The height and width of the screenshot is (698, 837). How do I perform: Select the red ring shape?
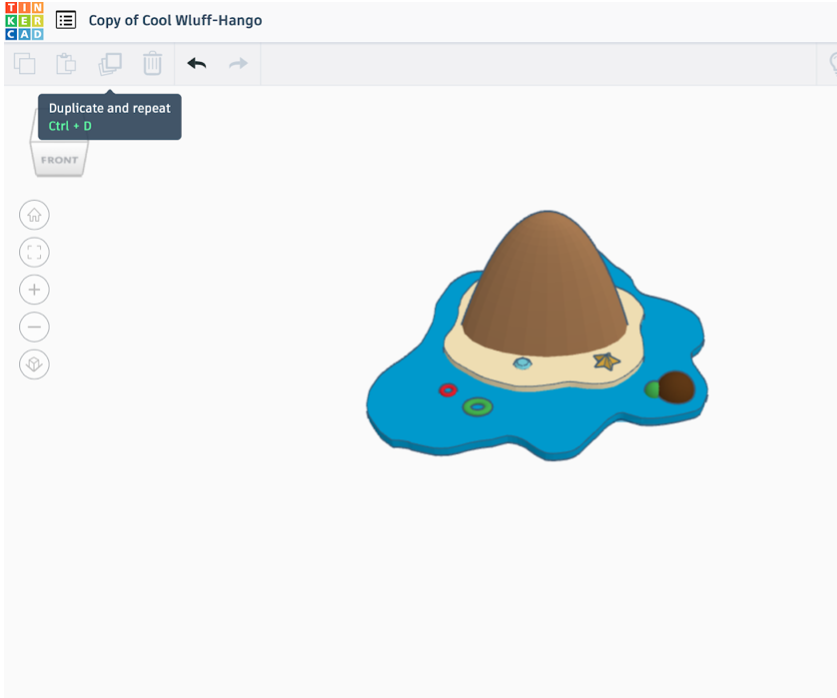(x=447, y=390)
